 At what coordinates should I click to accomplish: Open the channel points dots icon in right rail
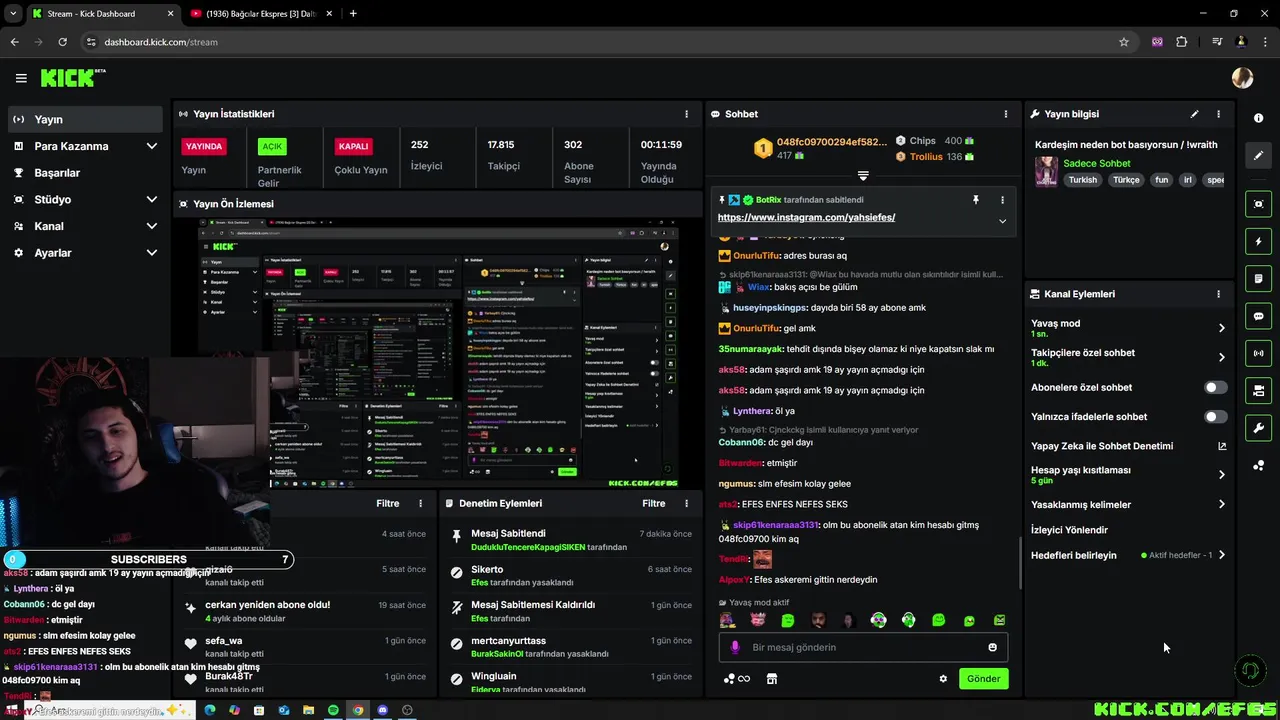click(x=1258, y=466)
